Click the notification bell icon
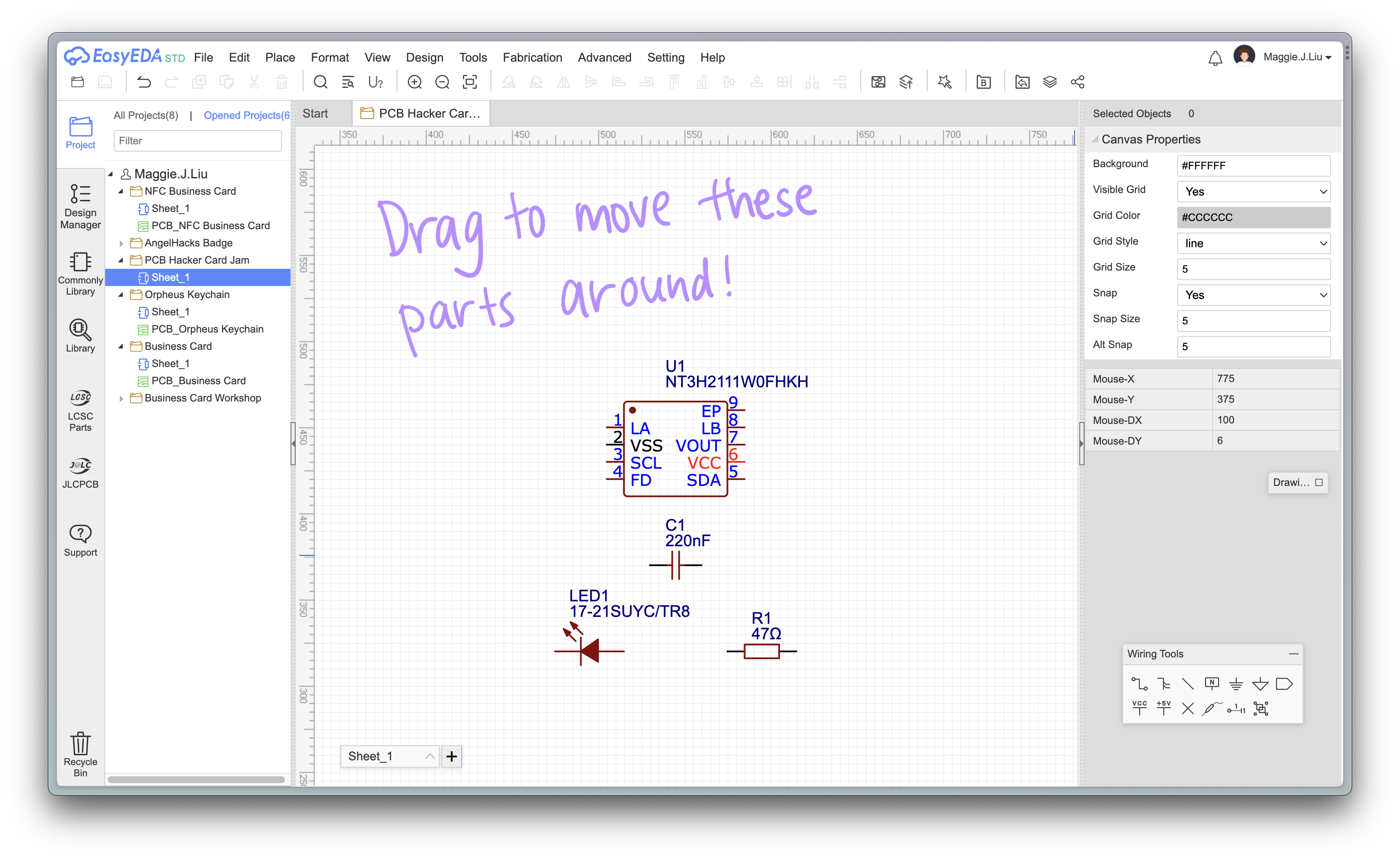 tap(1215, 58)
